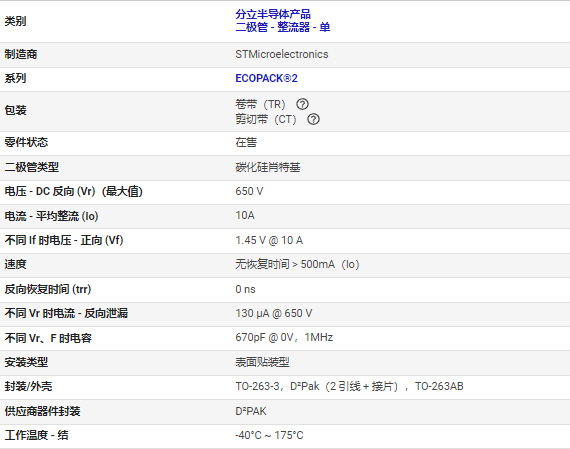Click the 在售 part status value
The image size is (570, 449).
click(x=246, y=142)
